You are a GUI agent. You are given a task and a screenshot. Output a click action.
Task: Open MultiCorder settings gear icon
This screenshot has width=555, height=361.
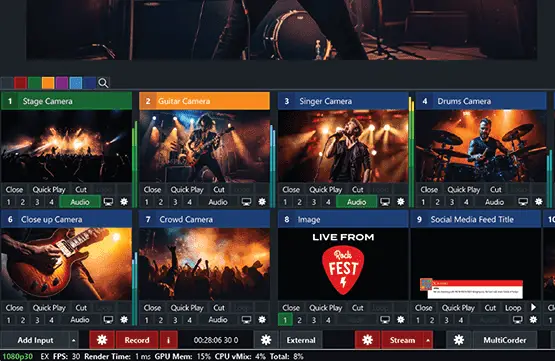coord(459,340)
